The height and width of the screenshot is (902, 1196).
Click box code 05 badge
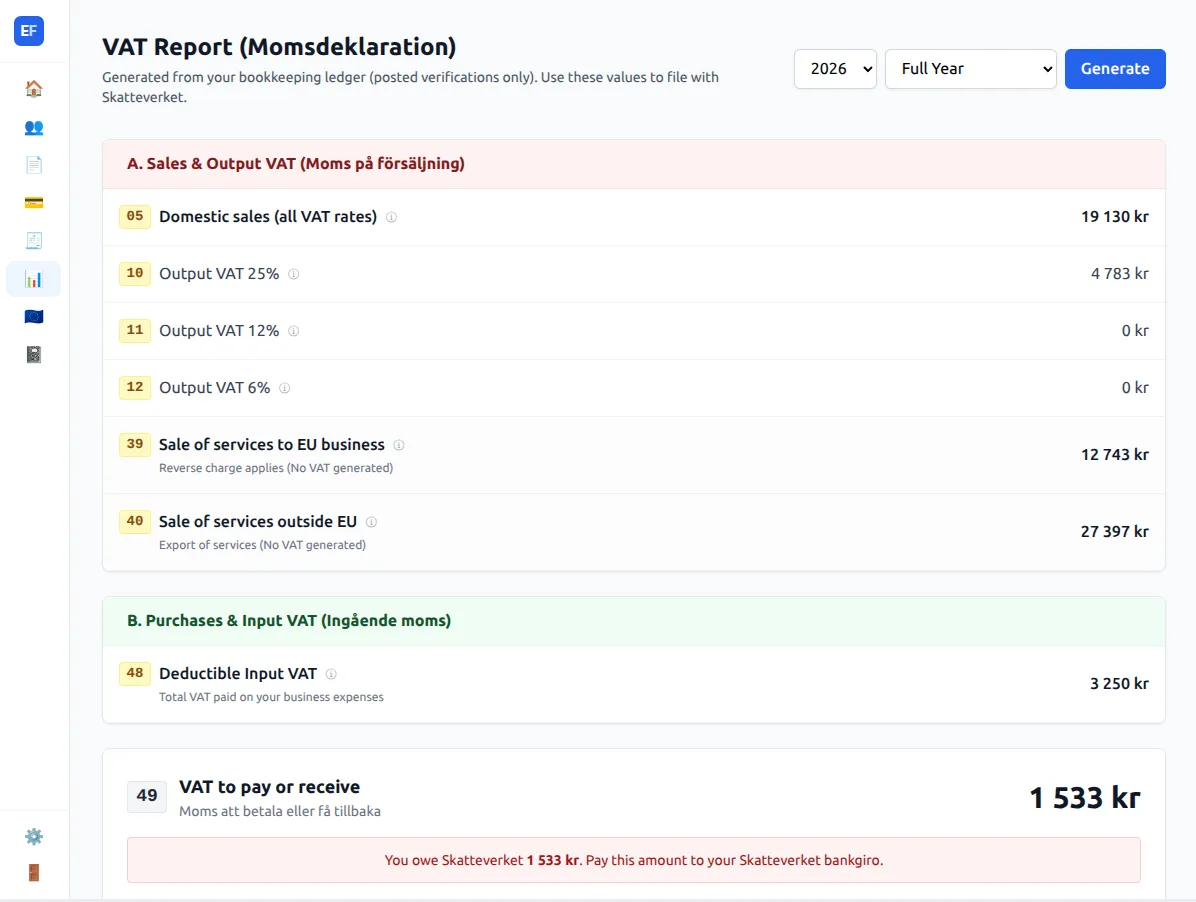coord(135,216)
